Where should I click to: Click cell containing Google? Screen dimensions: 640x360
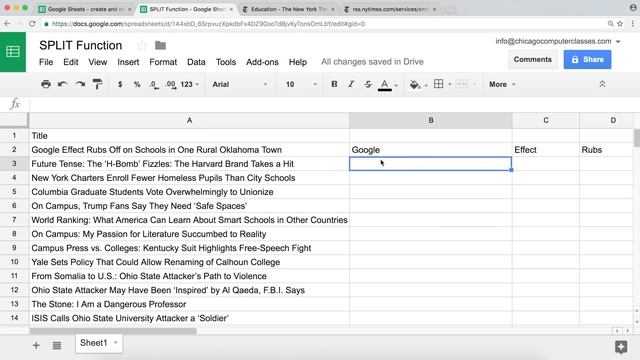click(x=431, y=150)
